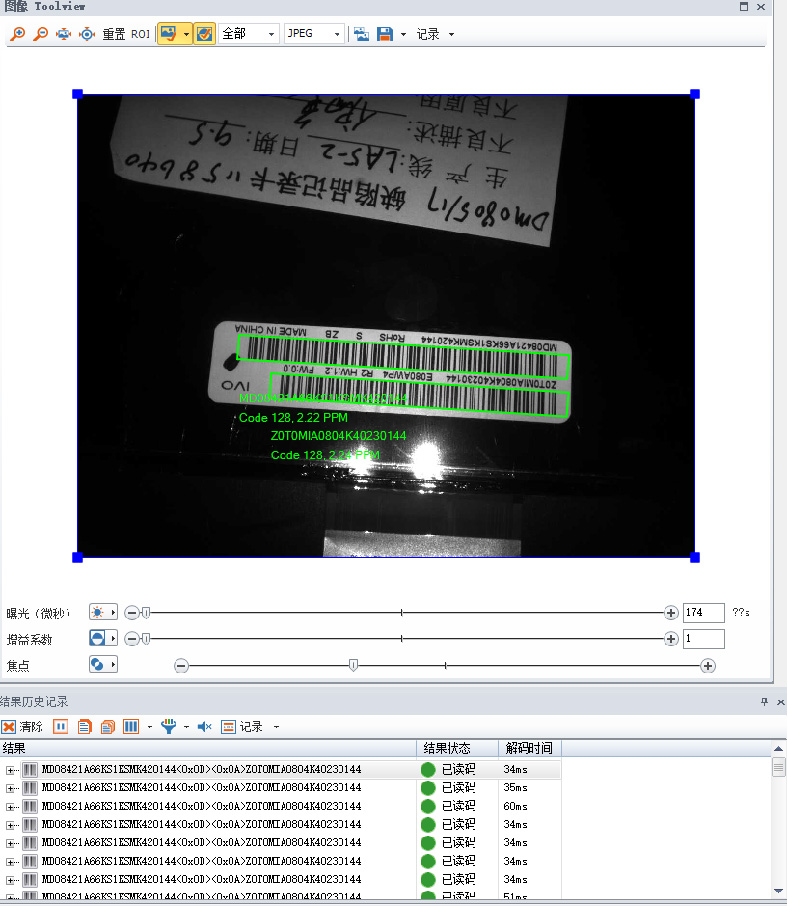788x906 pixels.
Task: Toggle the result graphics checkmark button
Action: tap(205, 34)
